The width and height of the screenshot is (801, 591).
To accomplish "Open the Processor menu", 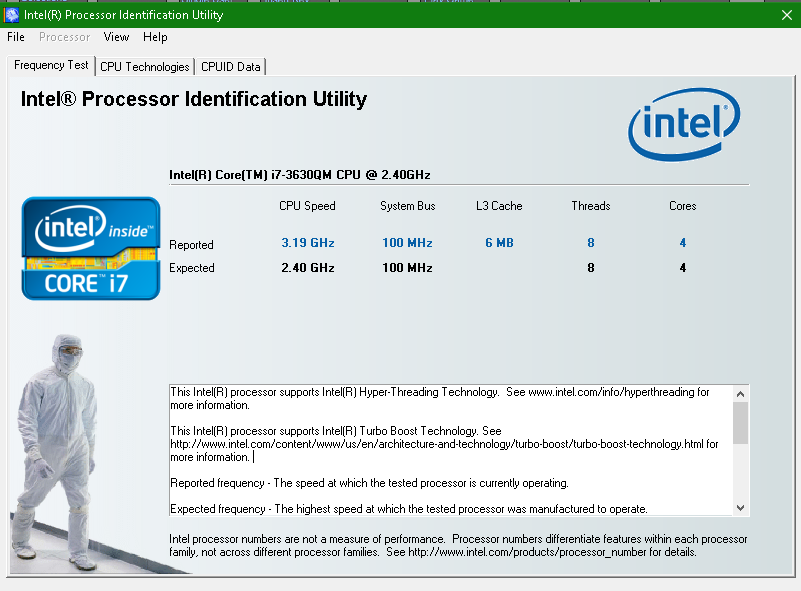I will 64,37.
